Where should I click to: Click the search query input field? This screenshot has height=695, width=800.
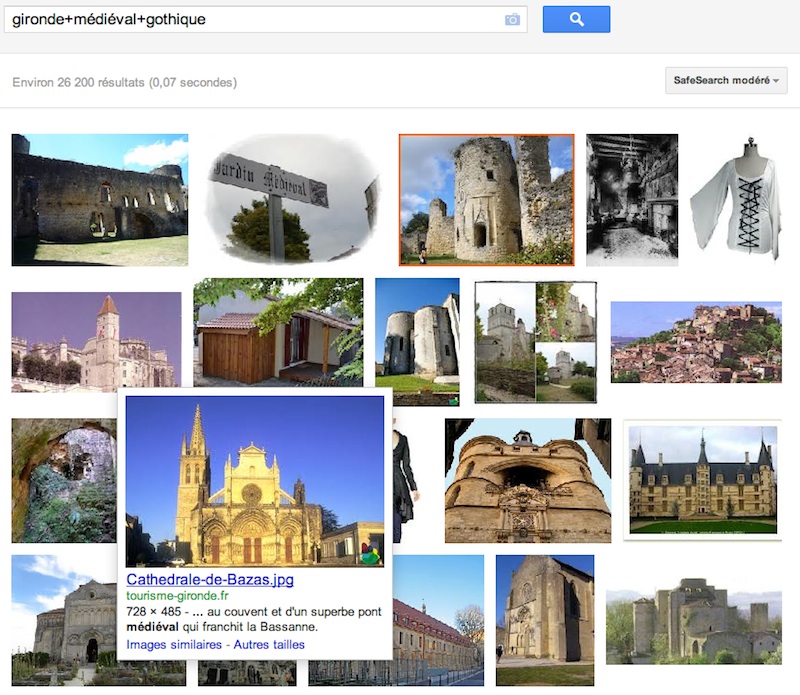coord(250,19)
